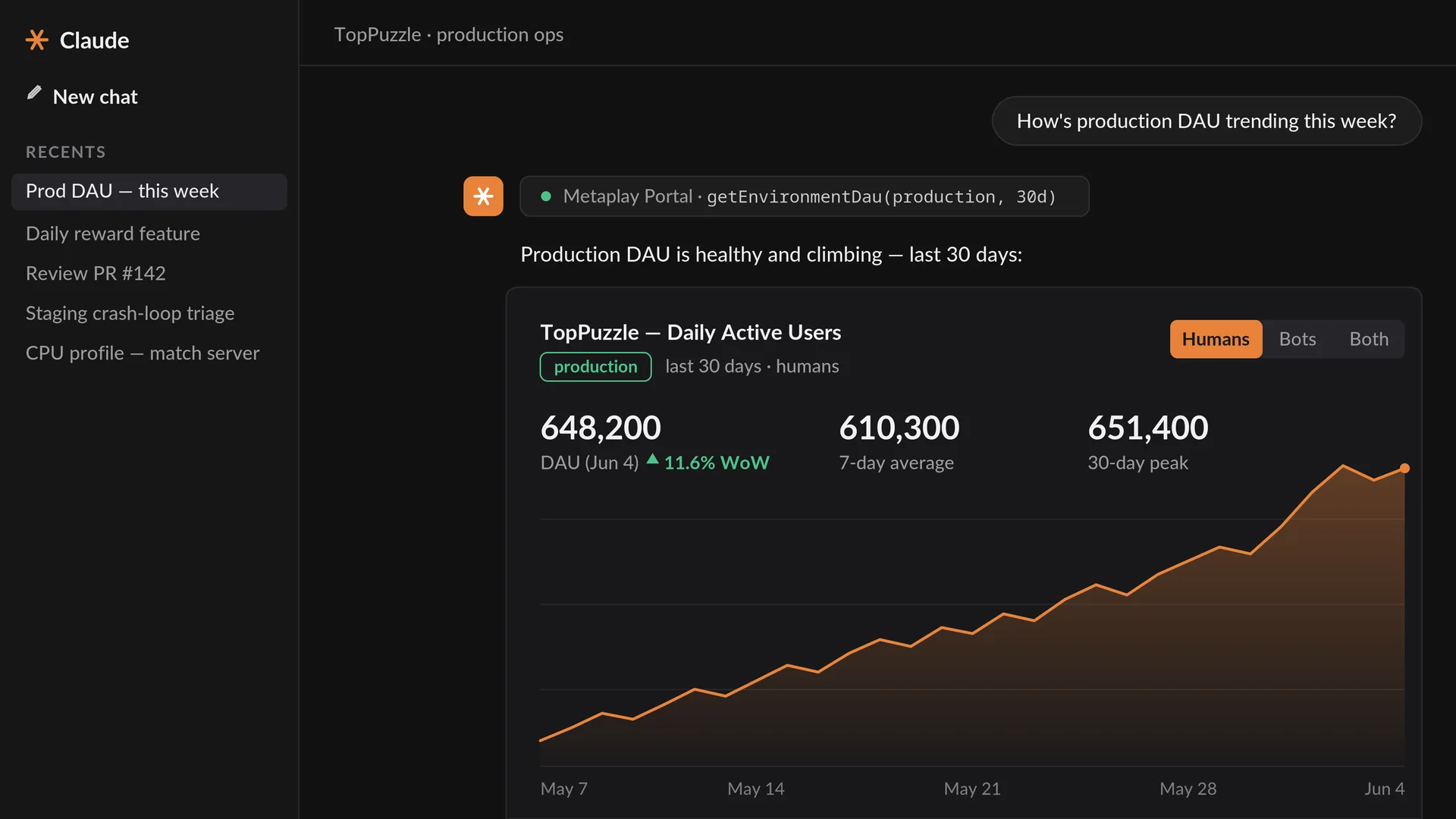Show Both humans and bots

pyautogui.click(x=1368, y=339)
